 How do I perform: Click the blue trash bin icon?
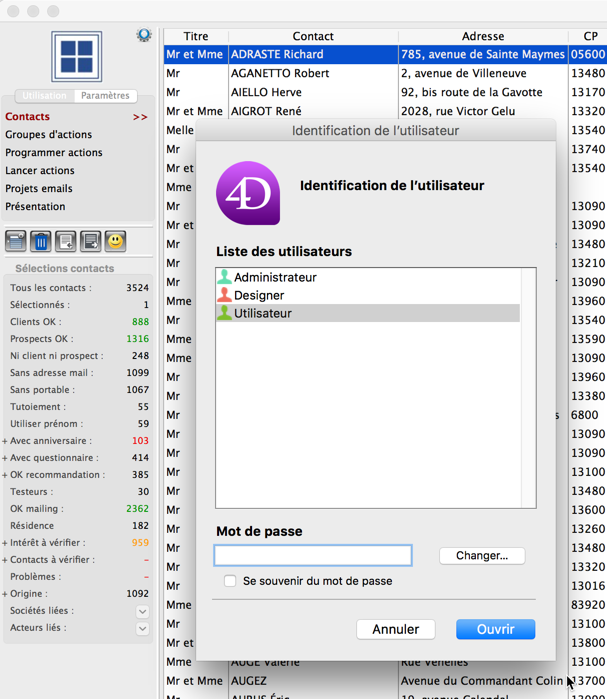click(41, 241)
